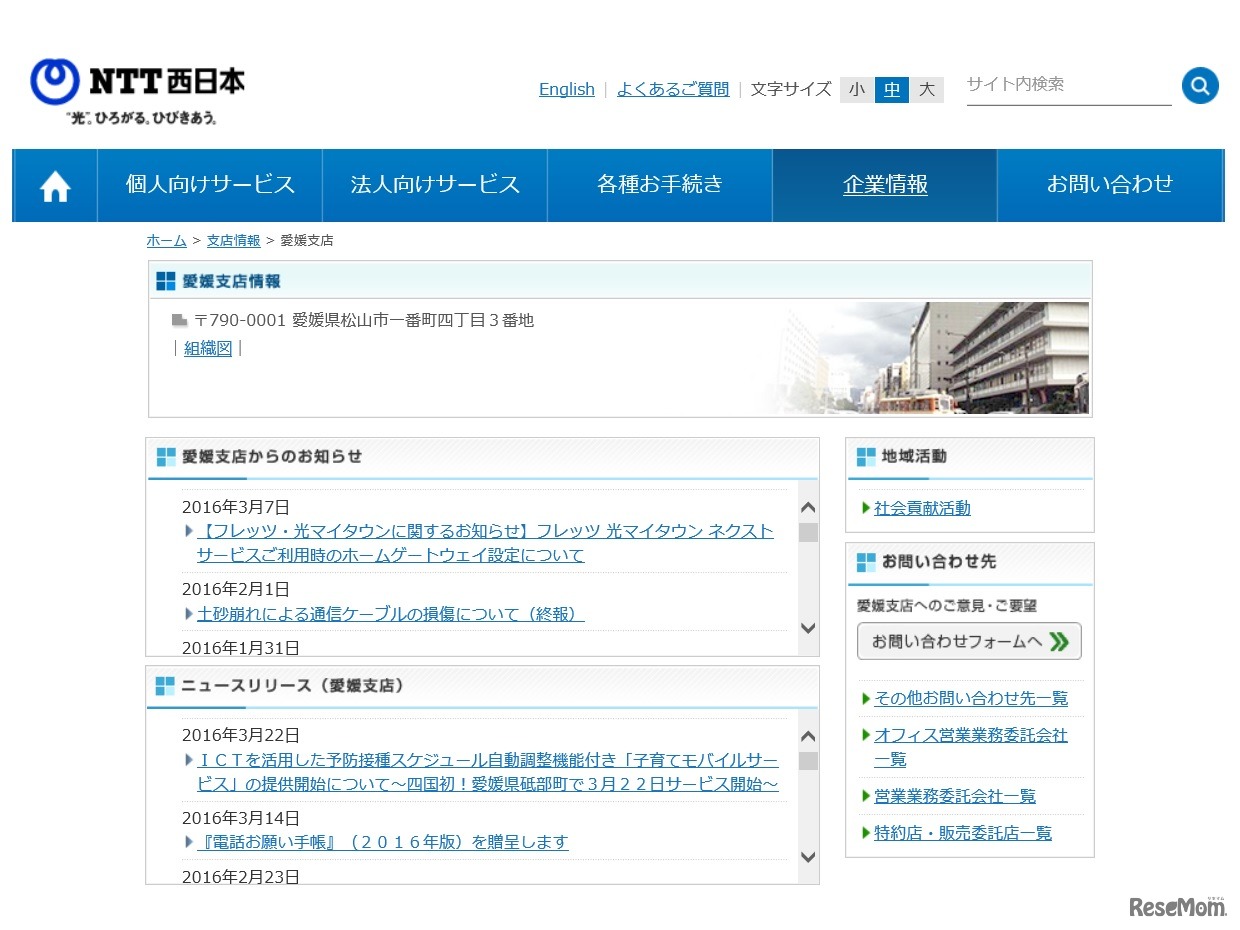Click the ニュースリリース section icon
Viewport: 1240px width, 930px height.
(165, 686)
